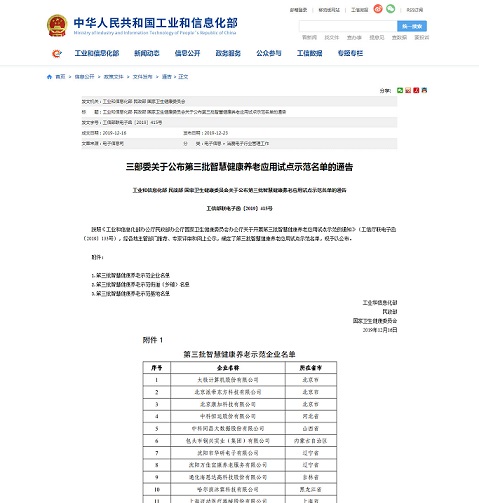
Task: Click 查办事 quick search link
Action: tap(354, 38)
